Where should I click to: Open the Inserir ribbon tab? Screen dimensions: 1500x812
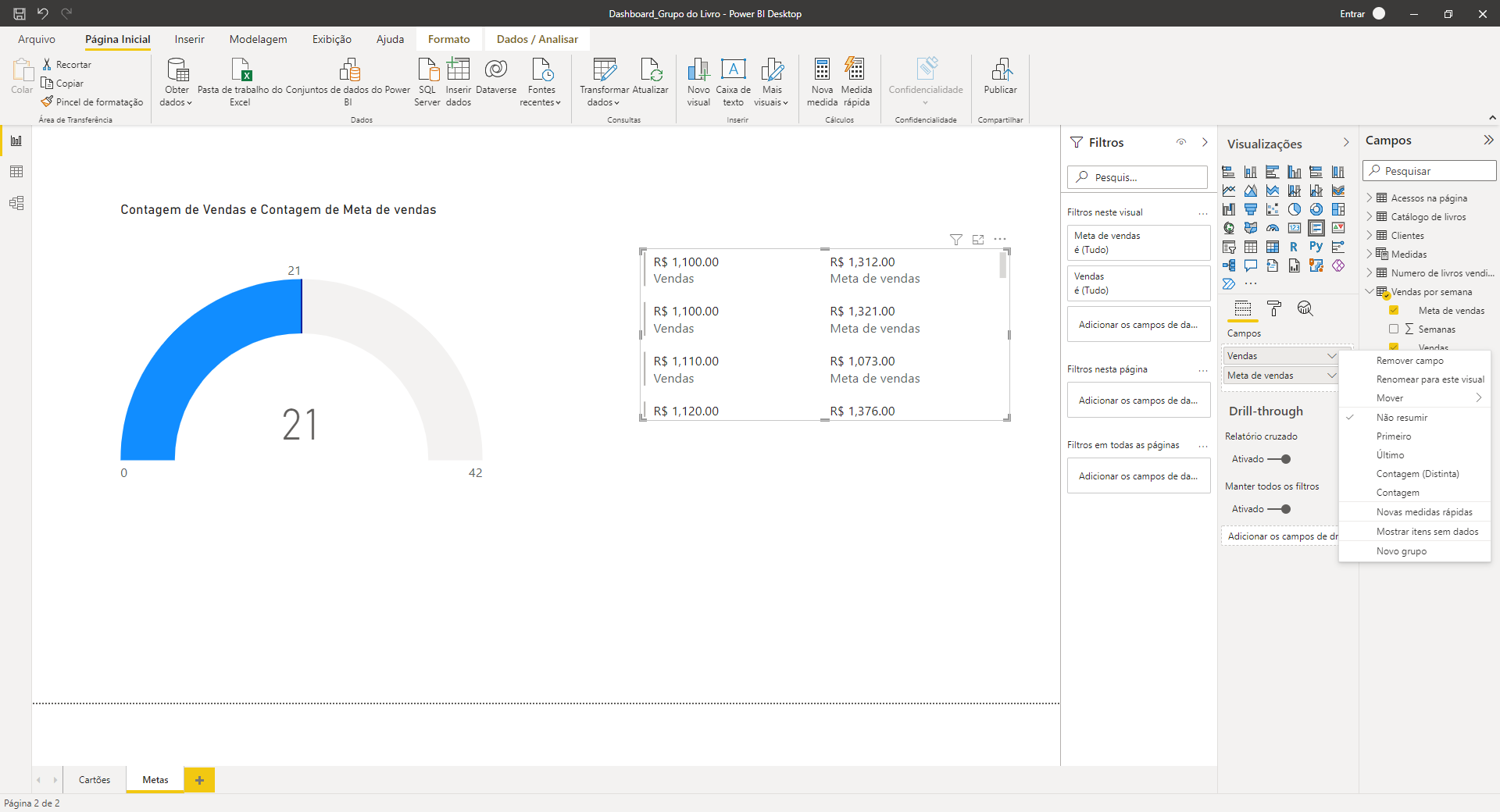(189, 39)
